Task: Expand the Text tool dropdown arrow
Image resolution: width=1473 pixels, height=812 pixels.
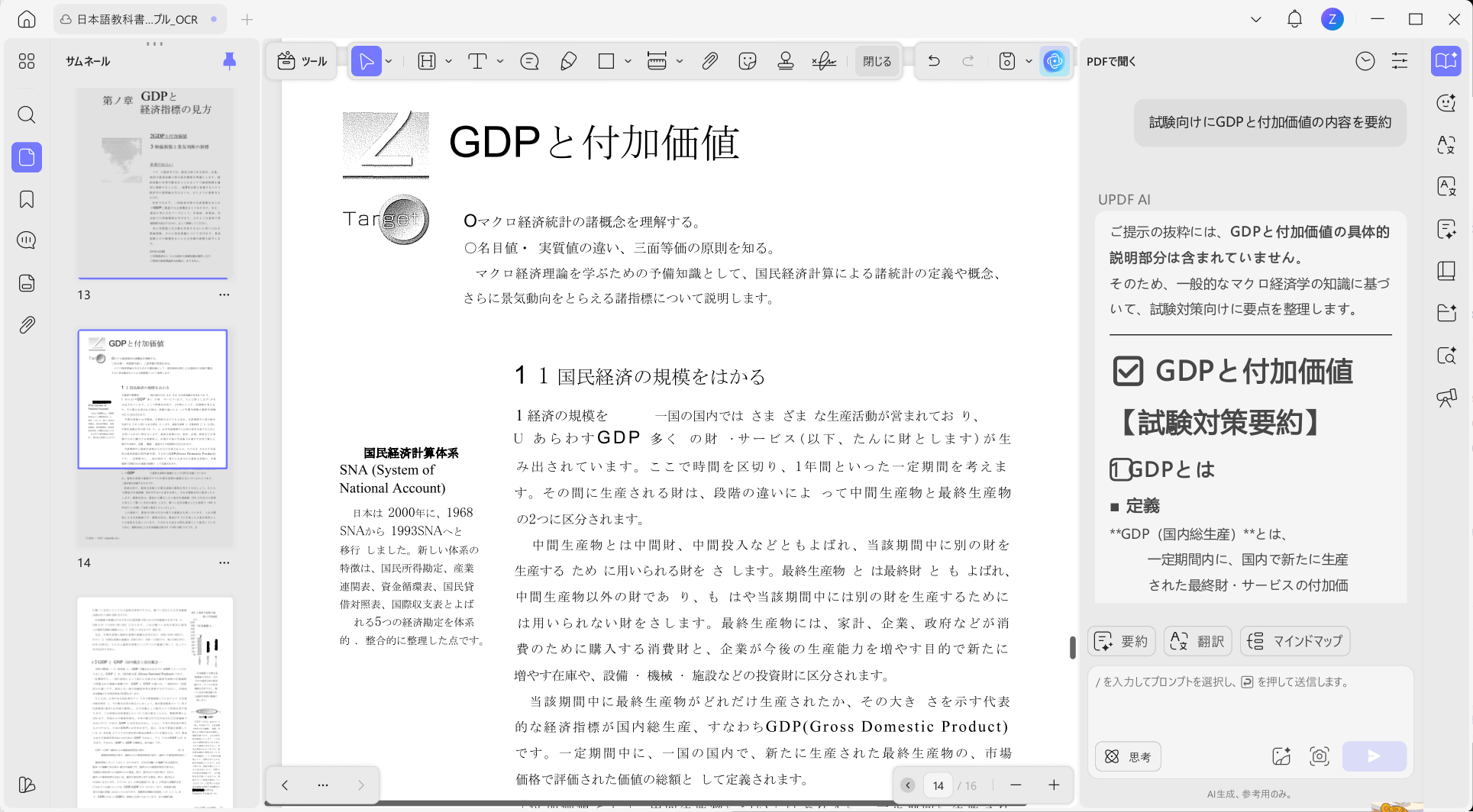Action: click(x=499, y=61)
